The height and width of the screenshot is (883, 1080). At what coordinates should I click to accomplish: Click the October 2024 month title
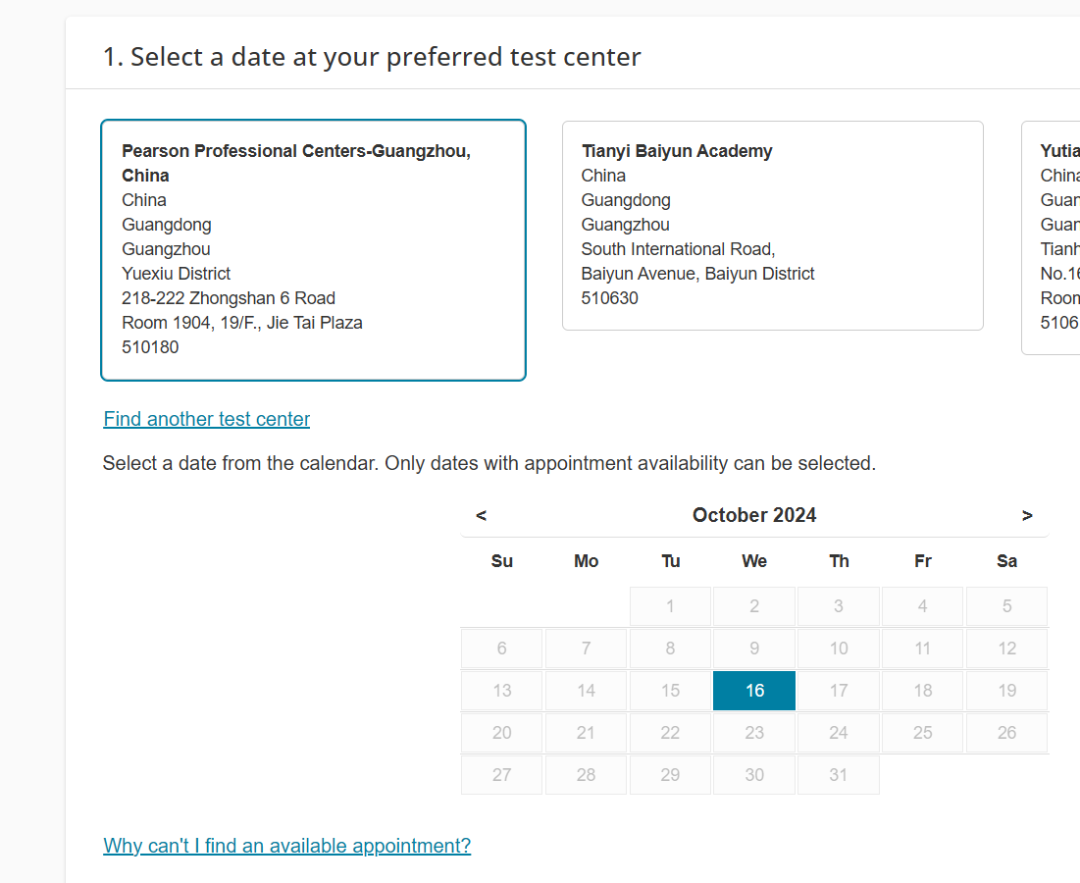pyautogui.click(x=754, y=515)
